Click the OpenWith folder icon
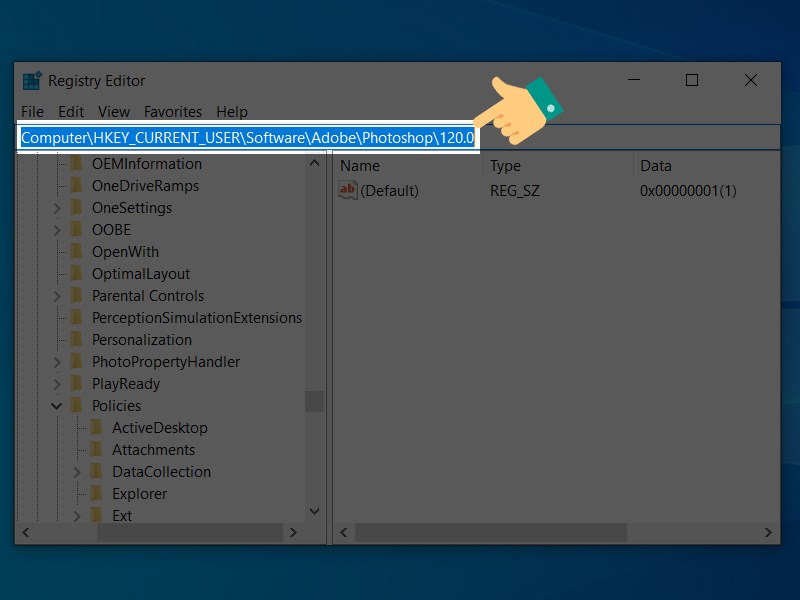Viewport: 800px width, 600px height. pos(77,251)
